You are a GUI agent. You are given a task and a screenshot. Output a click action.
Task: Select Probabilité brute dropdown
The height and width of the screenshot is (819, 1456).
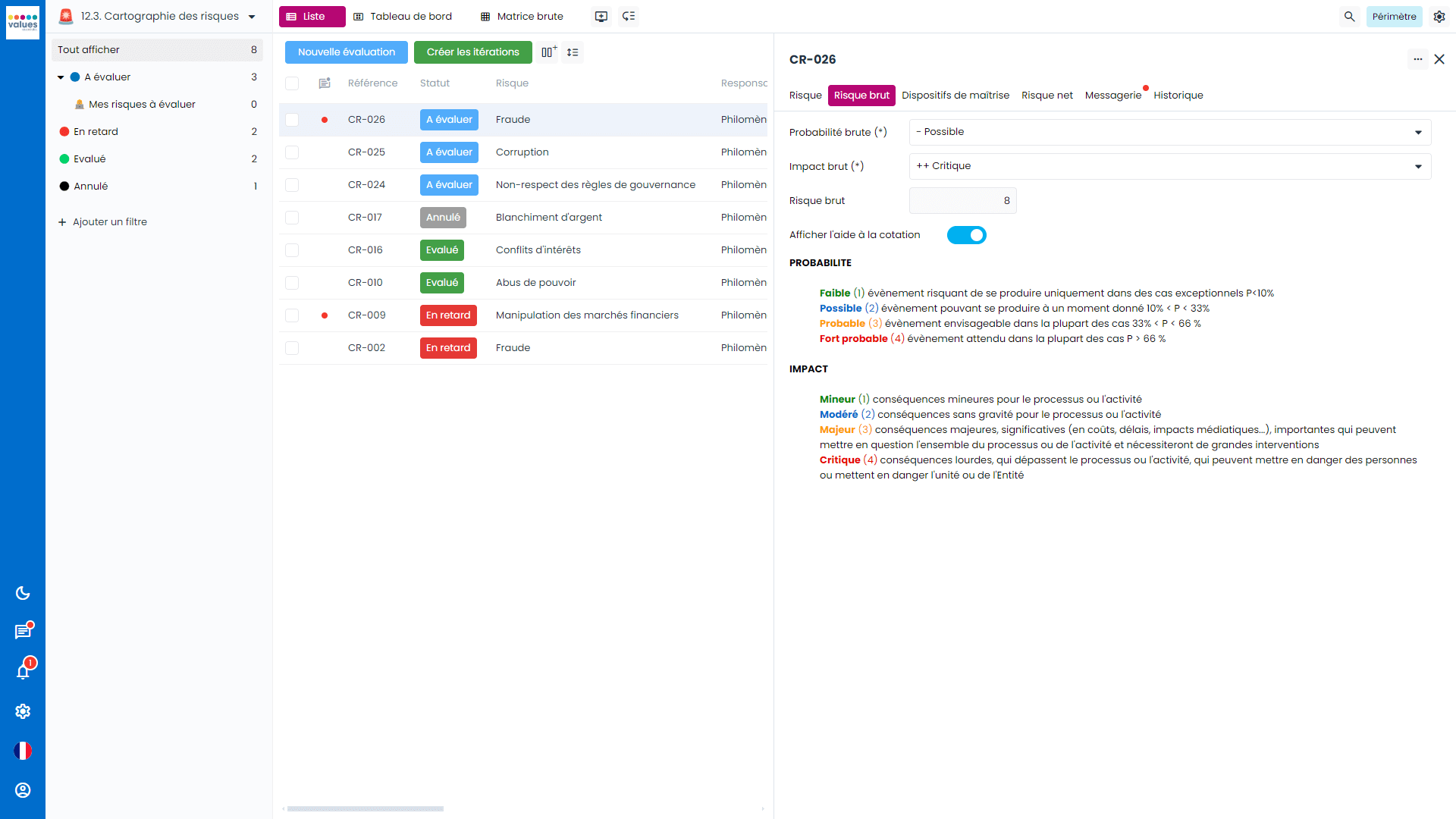[1168, 131]
